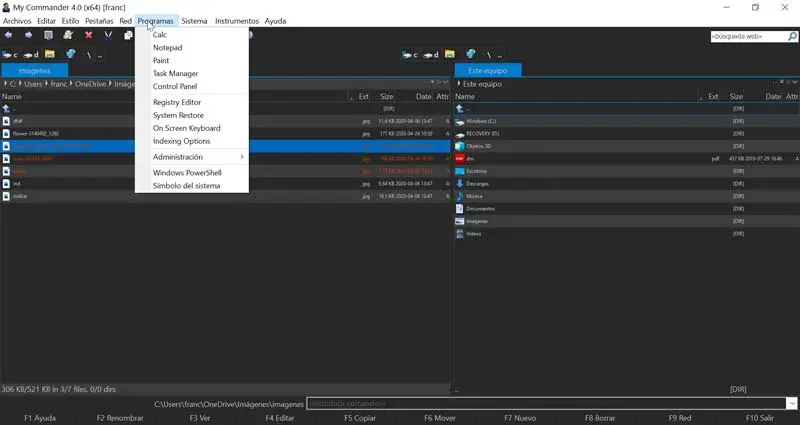
Task: Select the RECOVERY (D:) drive row
Action: 627,134
